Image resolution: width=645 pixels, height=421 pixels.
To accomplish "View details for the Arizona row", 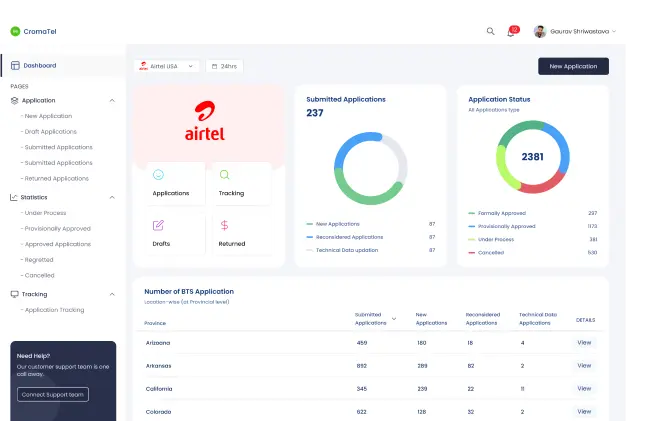I will coord(584,343).
